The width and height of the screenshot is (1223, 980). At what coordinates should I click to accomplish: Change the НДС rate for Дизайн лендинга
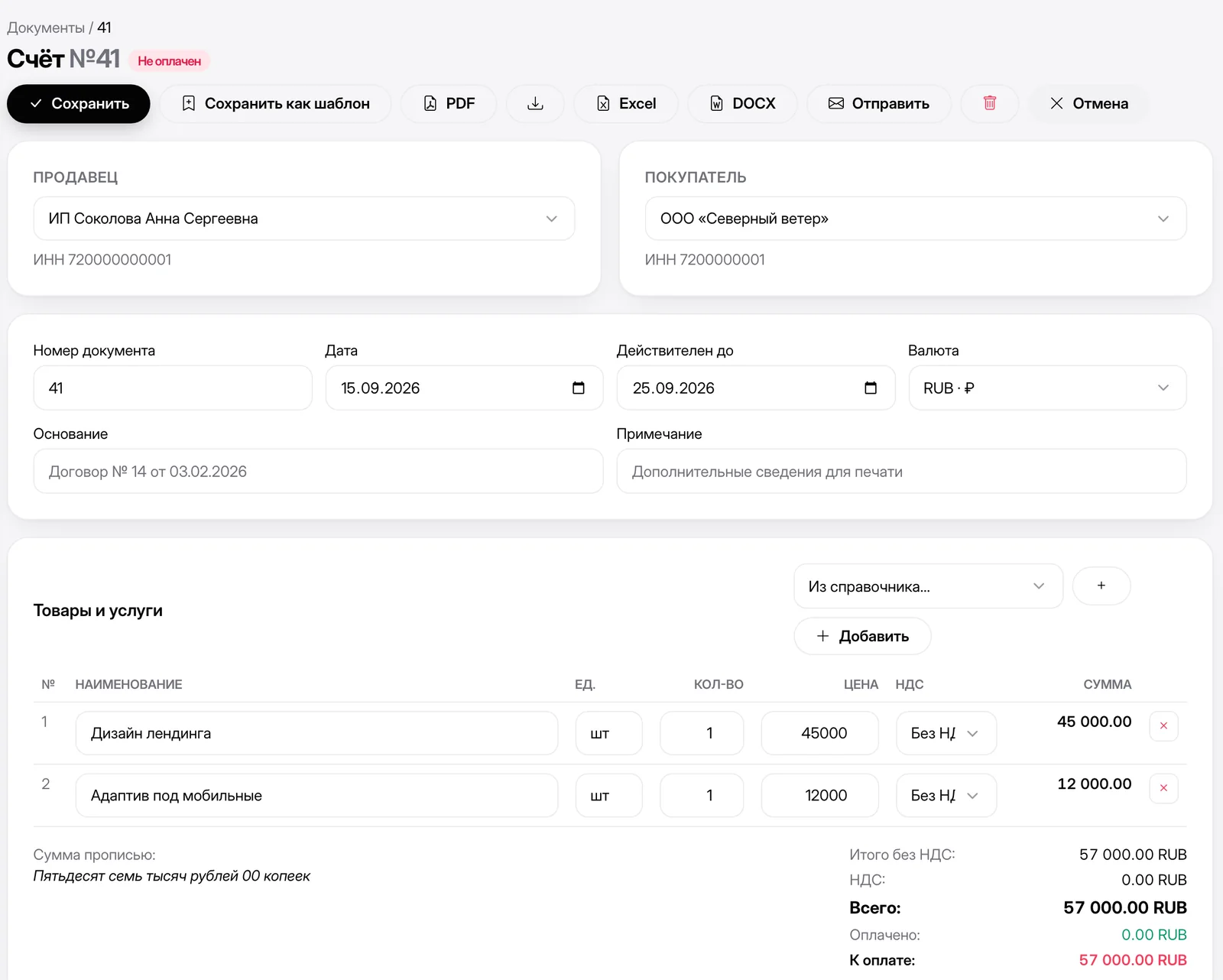946,733
